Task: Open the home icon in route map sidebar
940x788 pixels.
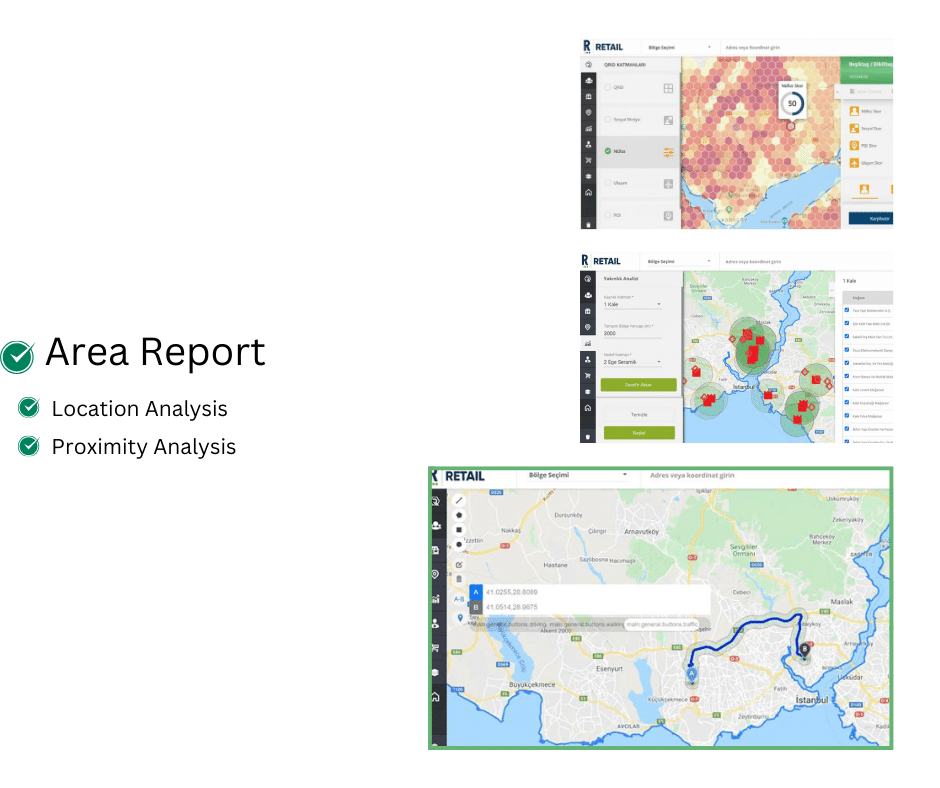Action: click(x=436, y=697)
